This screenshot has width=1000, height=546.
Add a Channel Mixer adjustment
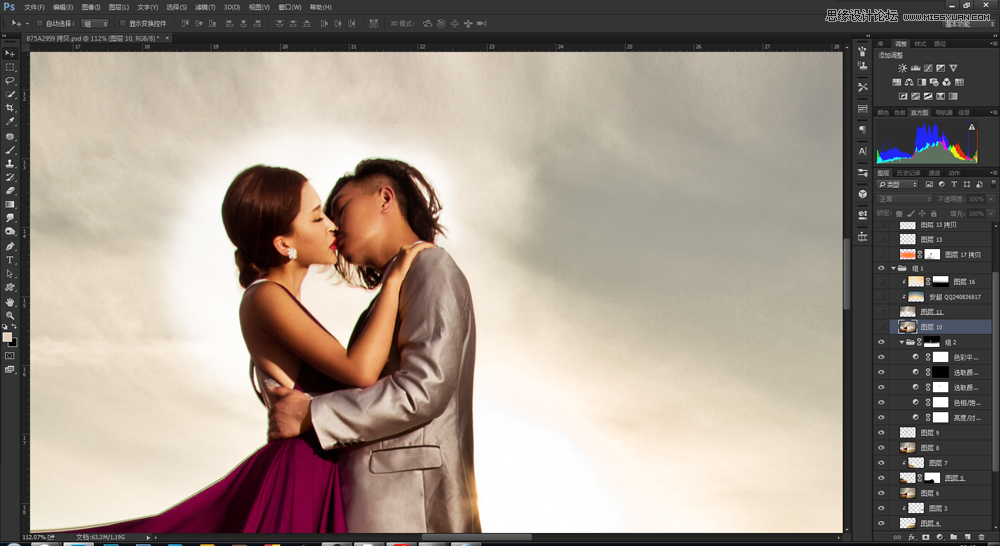coord(946,82)
